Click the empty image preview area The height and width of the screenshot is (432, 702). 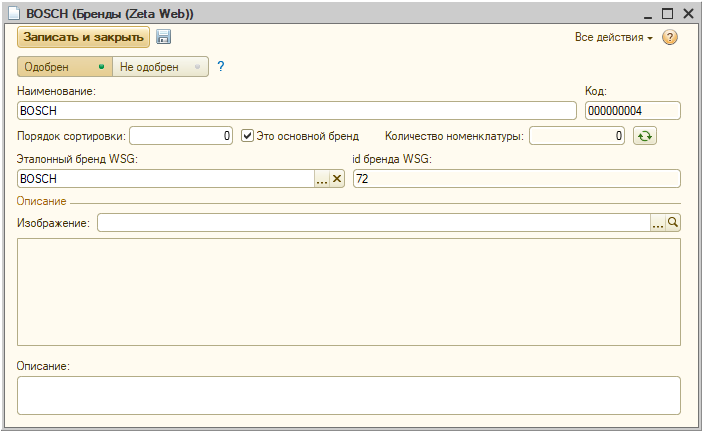pos(349,292)
